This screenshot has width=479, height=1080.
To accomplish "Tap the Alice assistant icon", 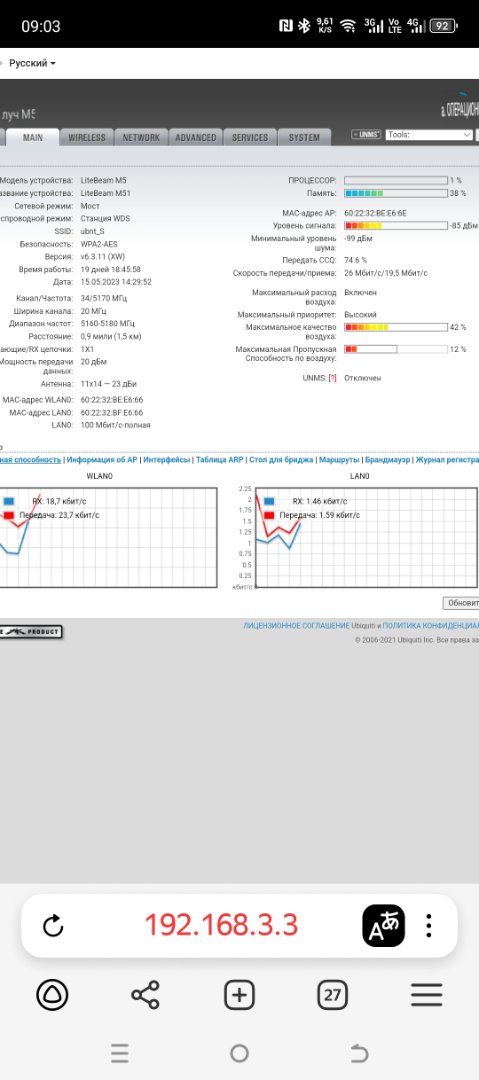I will tap(52, 995).
